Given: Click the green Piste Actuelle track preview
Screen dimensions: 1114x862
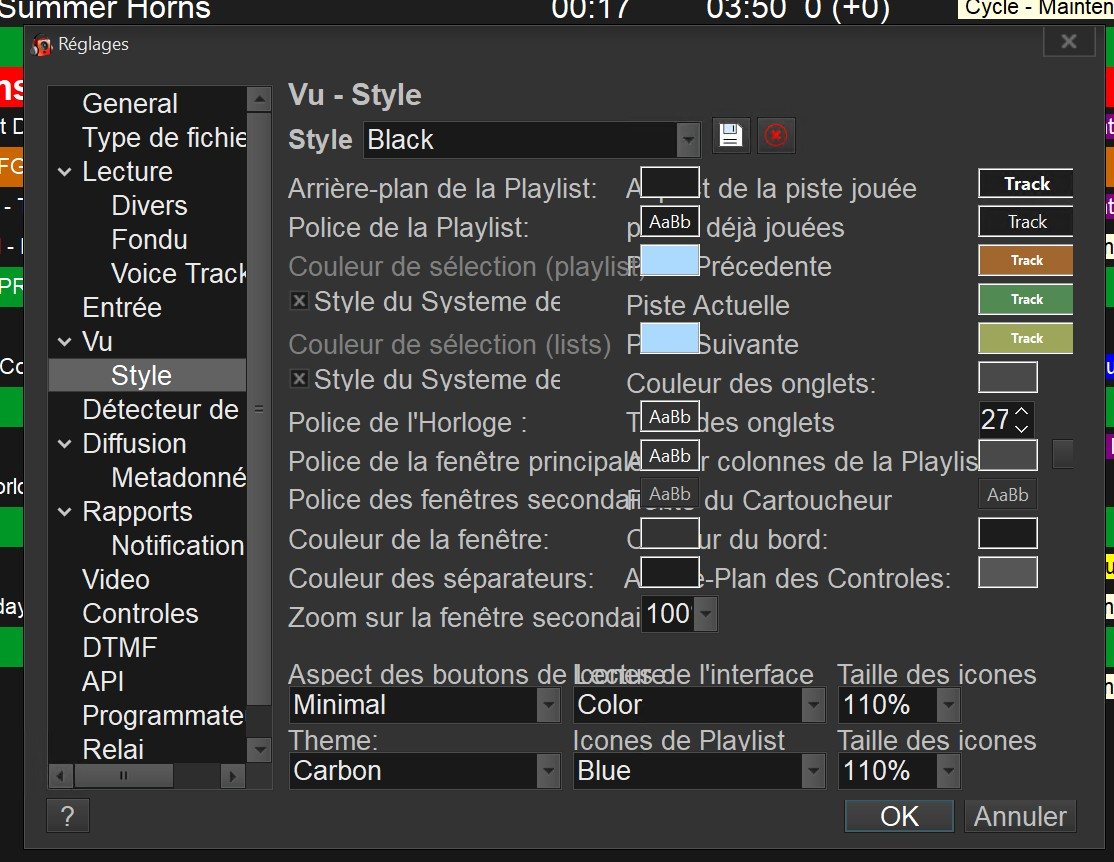Looking at the screenshot, I should click(1025, 299).
